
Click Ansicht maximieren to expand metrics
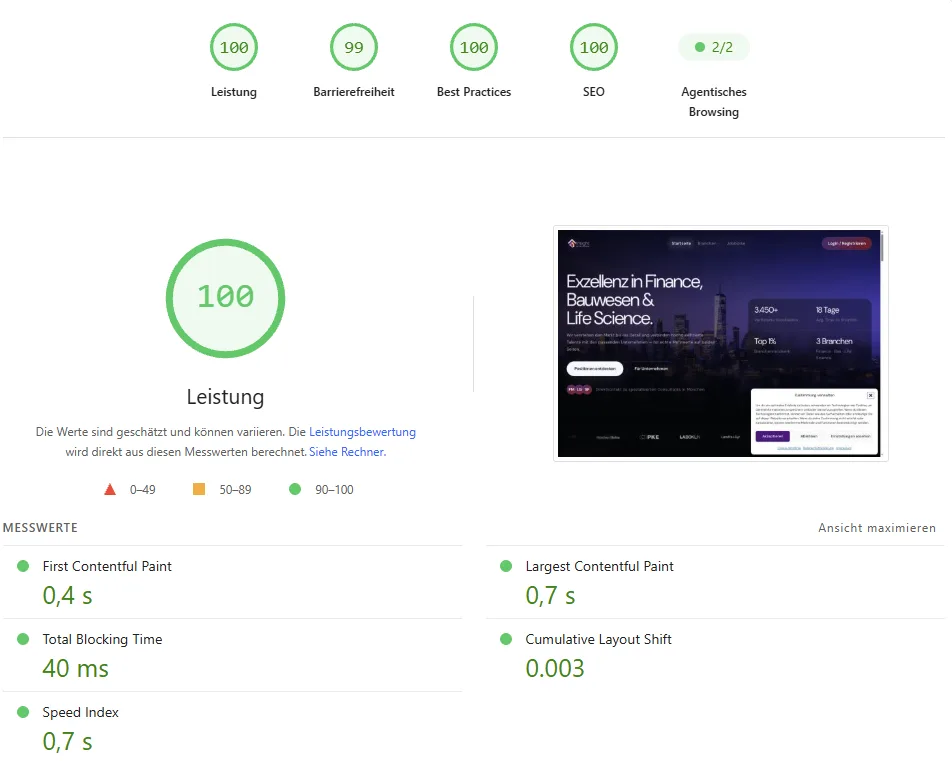click(877, 528)
